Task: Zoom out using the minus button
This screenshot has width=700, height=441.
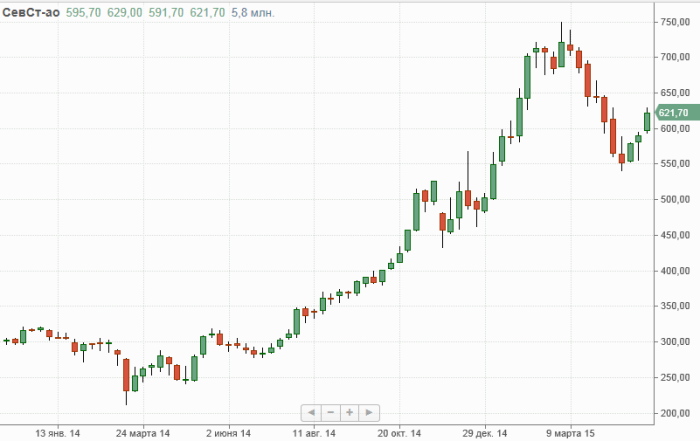Action: (330, 412)
